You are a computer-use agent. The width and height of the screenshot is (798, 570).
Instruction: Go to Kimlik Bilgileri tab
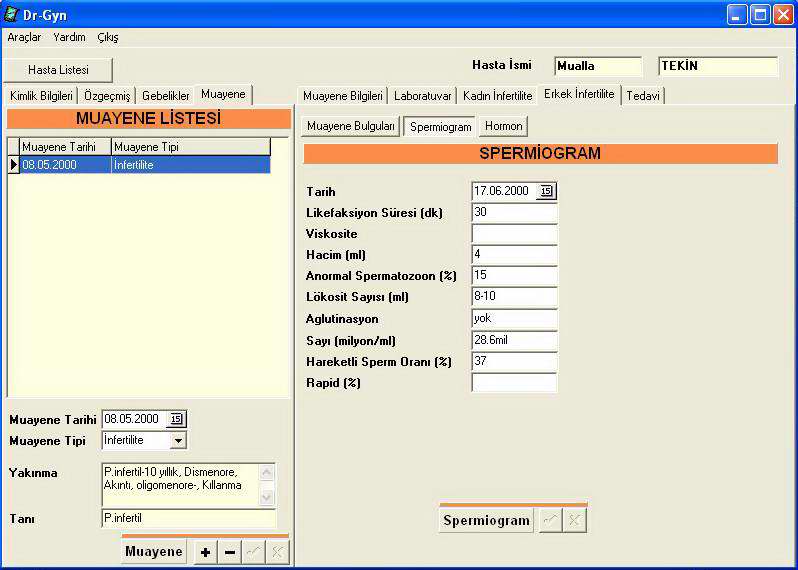pyautogui.click(x=41, y=95)
